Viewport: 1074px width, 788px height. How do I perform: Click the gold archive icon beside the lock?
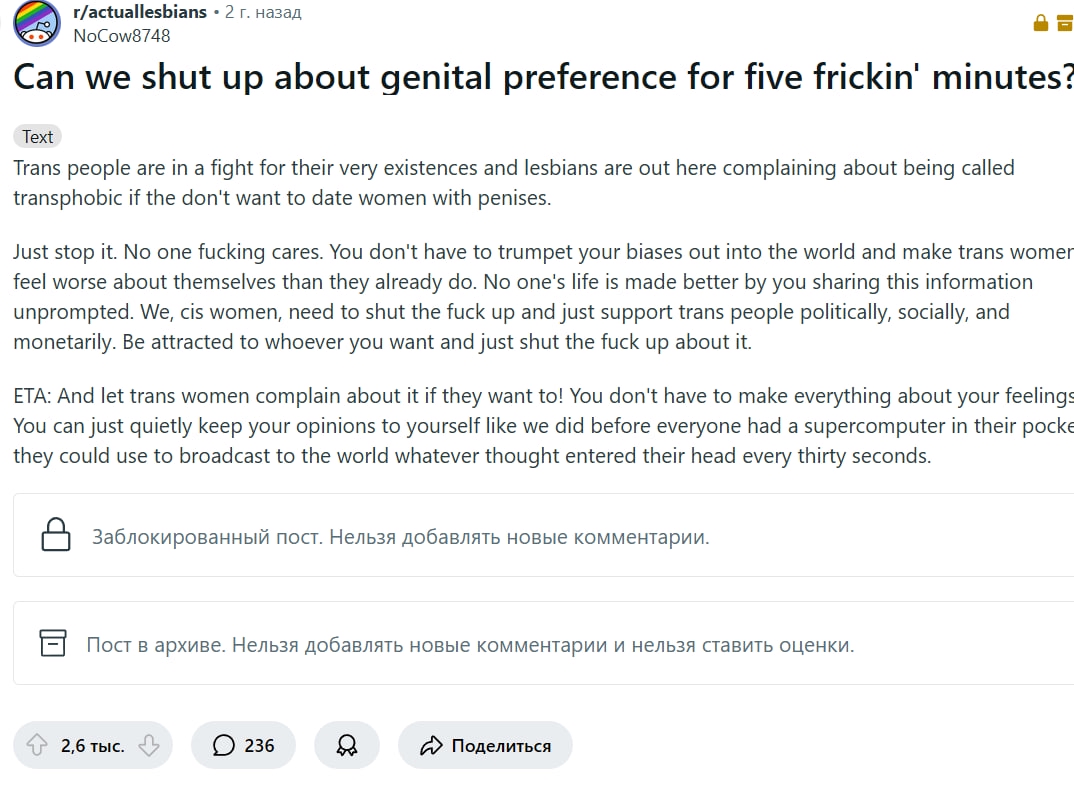tap(1066, 22)
